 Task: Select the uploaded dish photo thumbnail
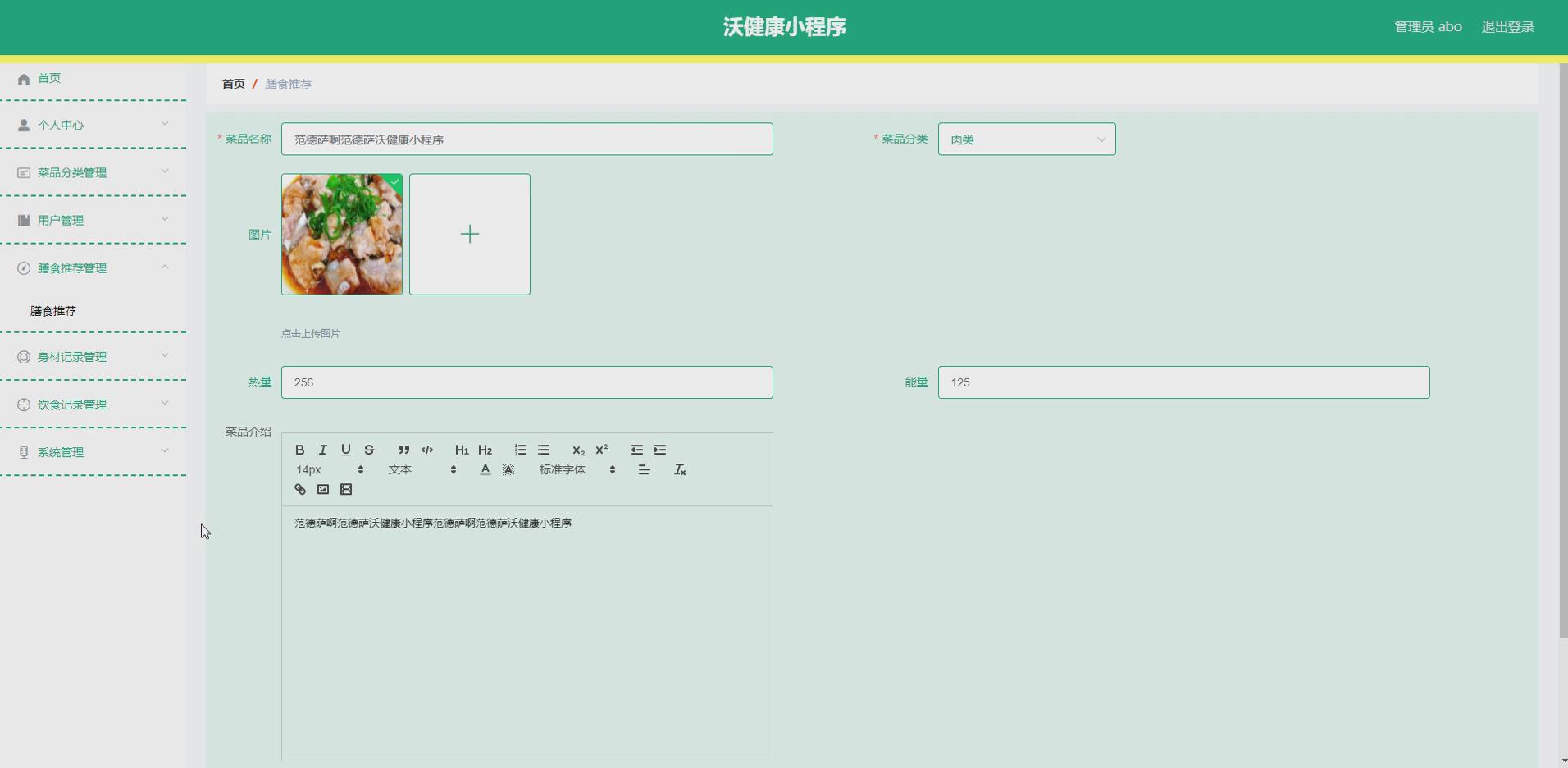coord(342,234)
